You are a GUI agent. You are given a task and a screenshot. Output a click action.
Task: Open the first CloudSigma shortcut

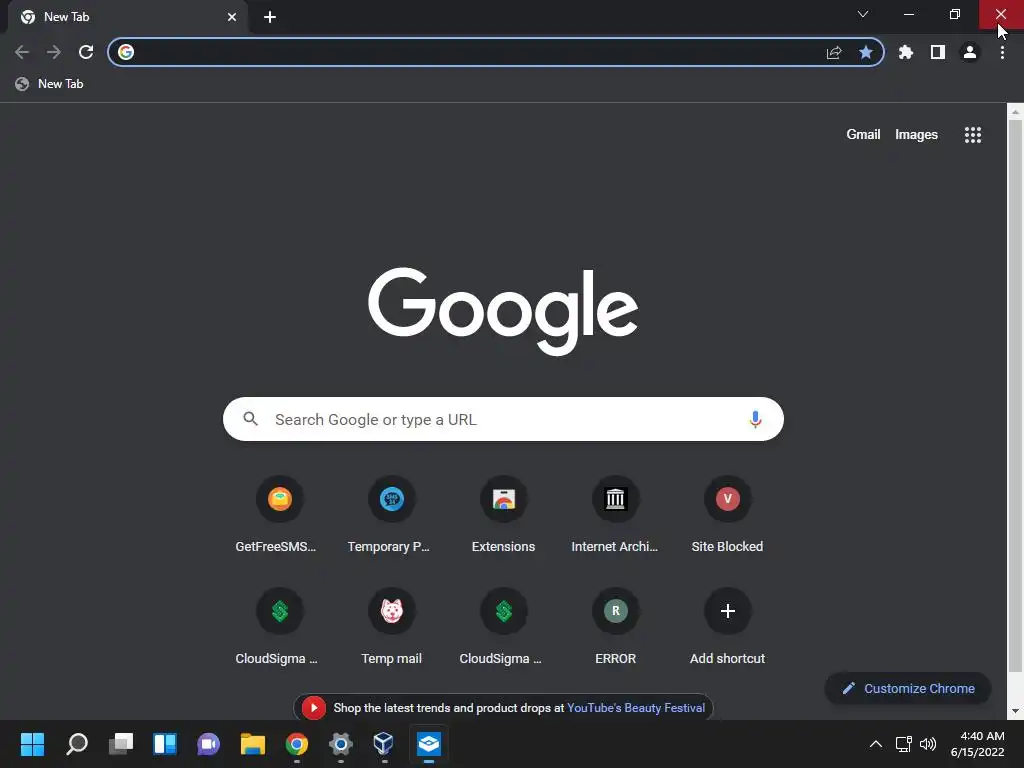click(279, 628)
